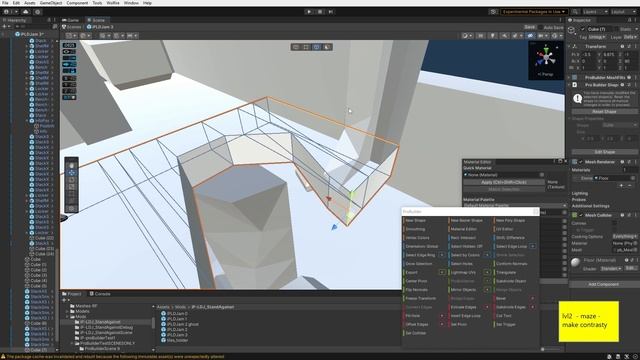
Task: Open options plus next to Bevel
Action: [x=533, y=298]
